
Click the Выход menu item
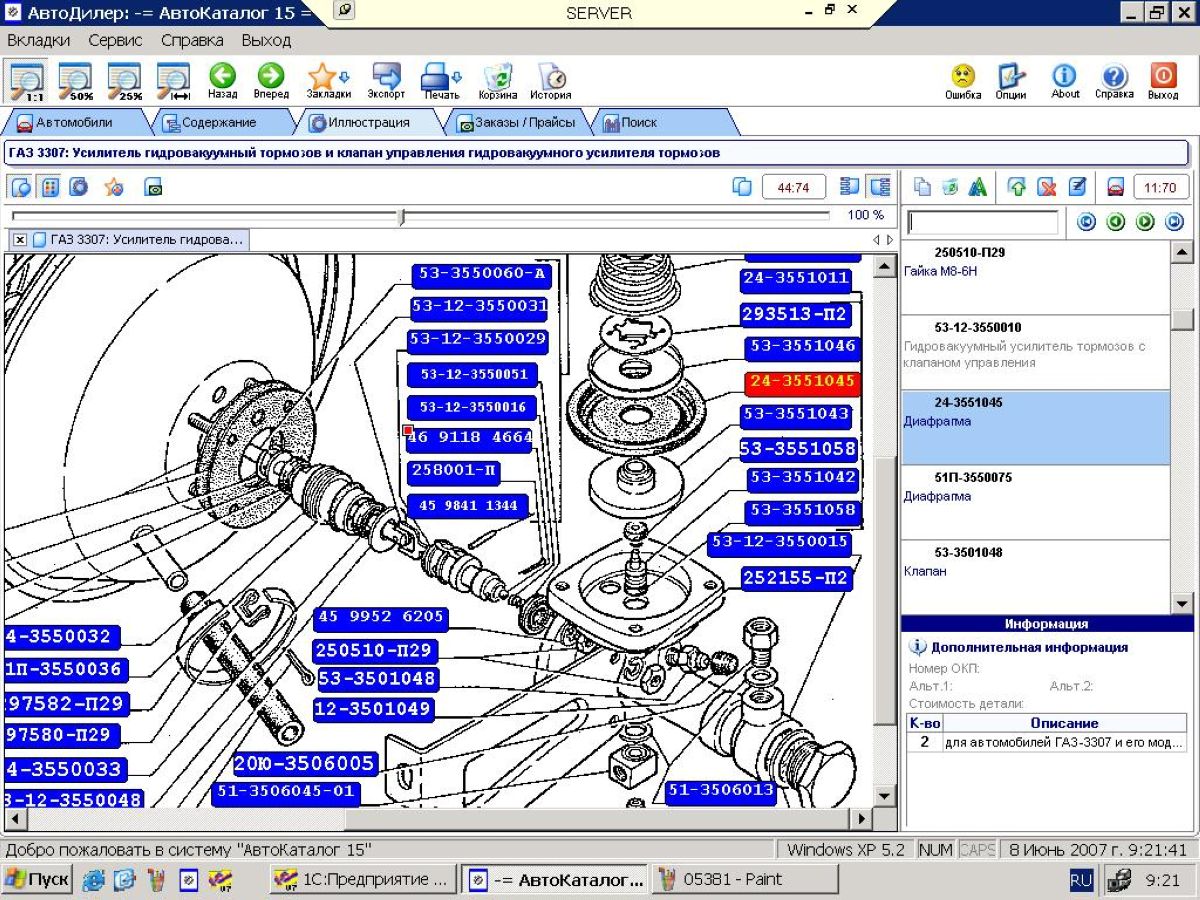[266, 40]
